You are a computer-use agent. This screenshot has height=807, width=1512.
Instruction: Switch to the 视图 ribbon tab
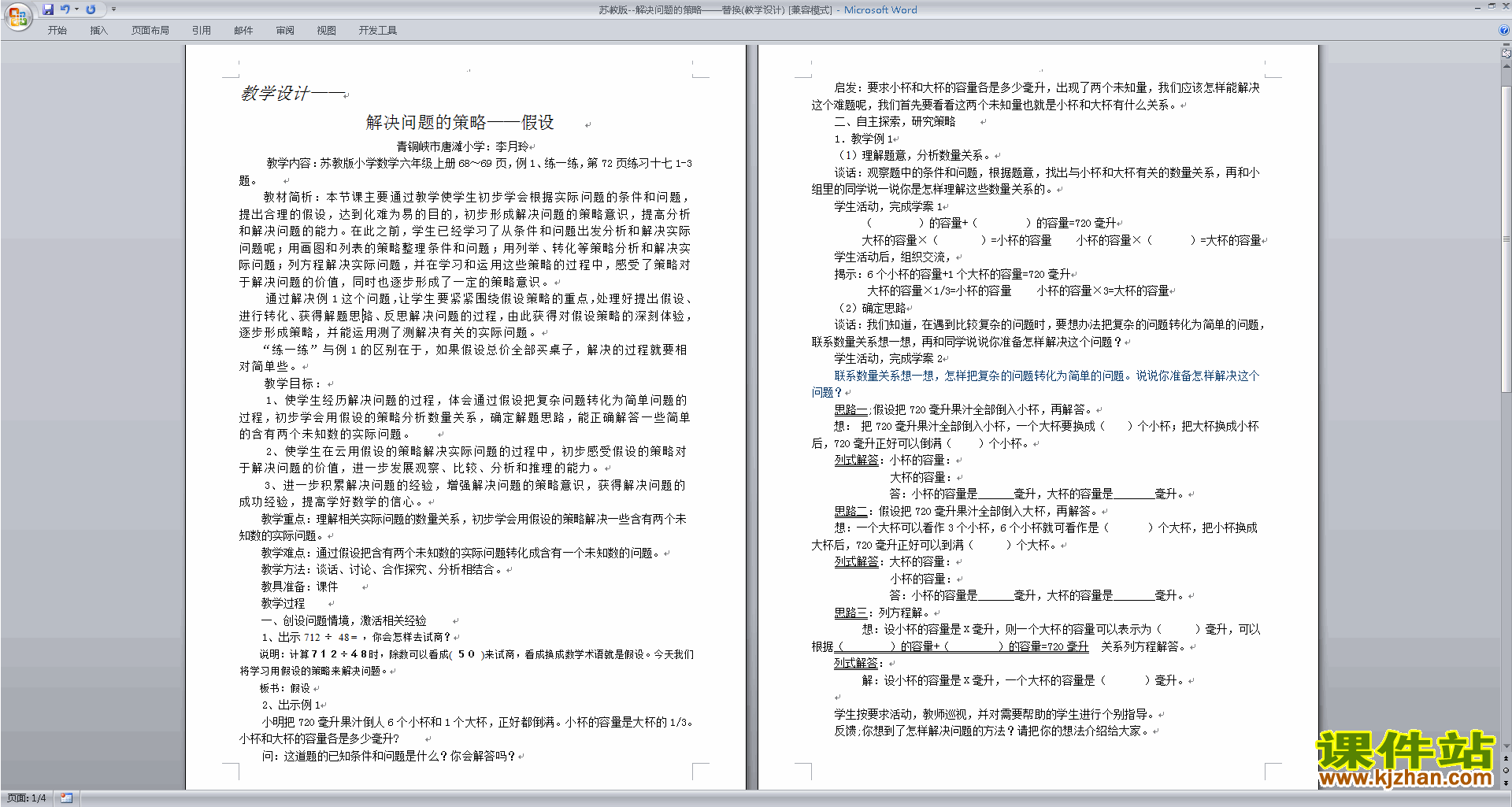click(x=326, y=31)
